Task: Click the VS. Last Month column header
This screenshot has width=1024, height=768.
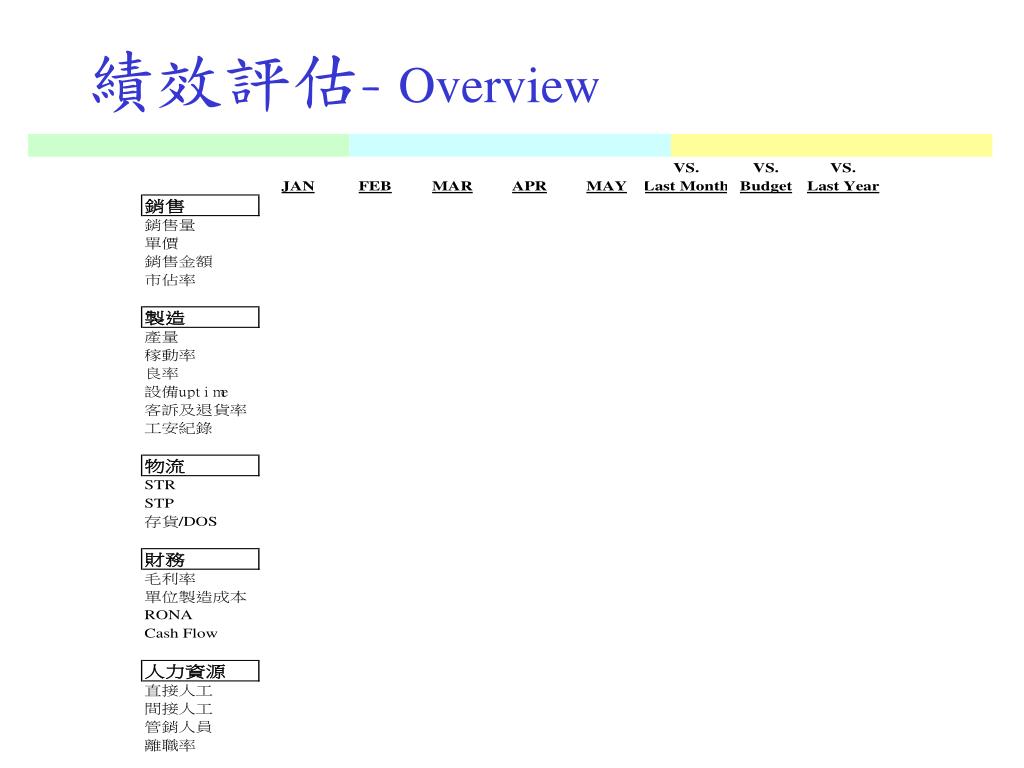Action: (686, 177)
